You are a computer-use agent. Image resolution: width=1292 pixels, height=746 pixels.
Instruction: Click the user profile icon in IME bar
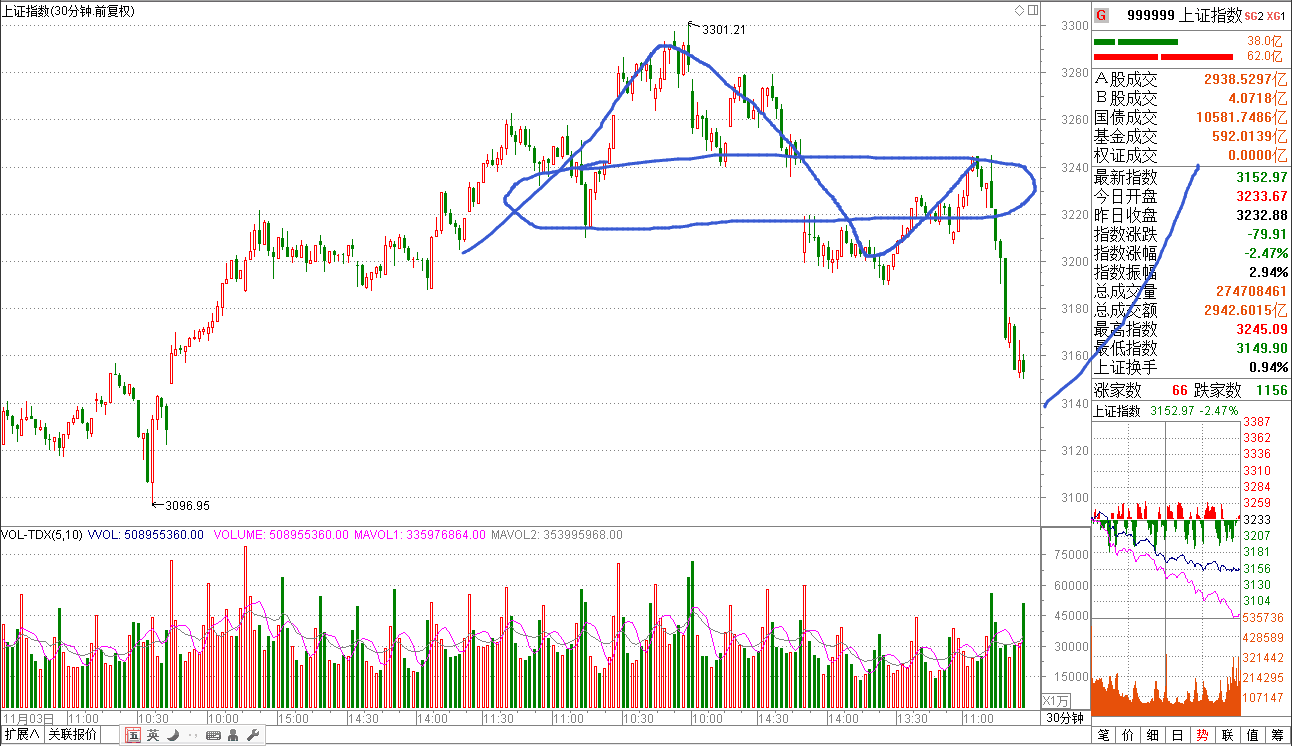pyautogui.click(x=232, y=736)
